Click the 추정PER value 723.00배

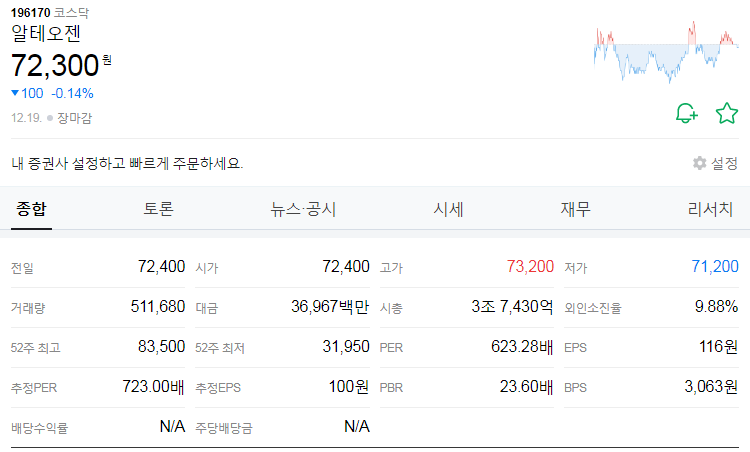coord(154,386)
